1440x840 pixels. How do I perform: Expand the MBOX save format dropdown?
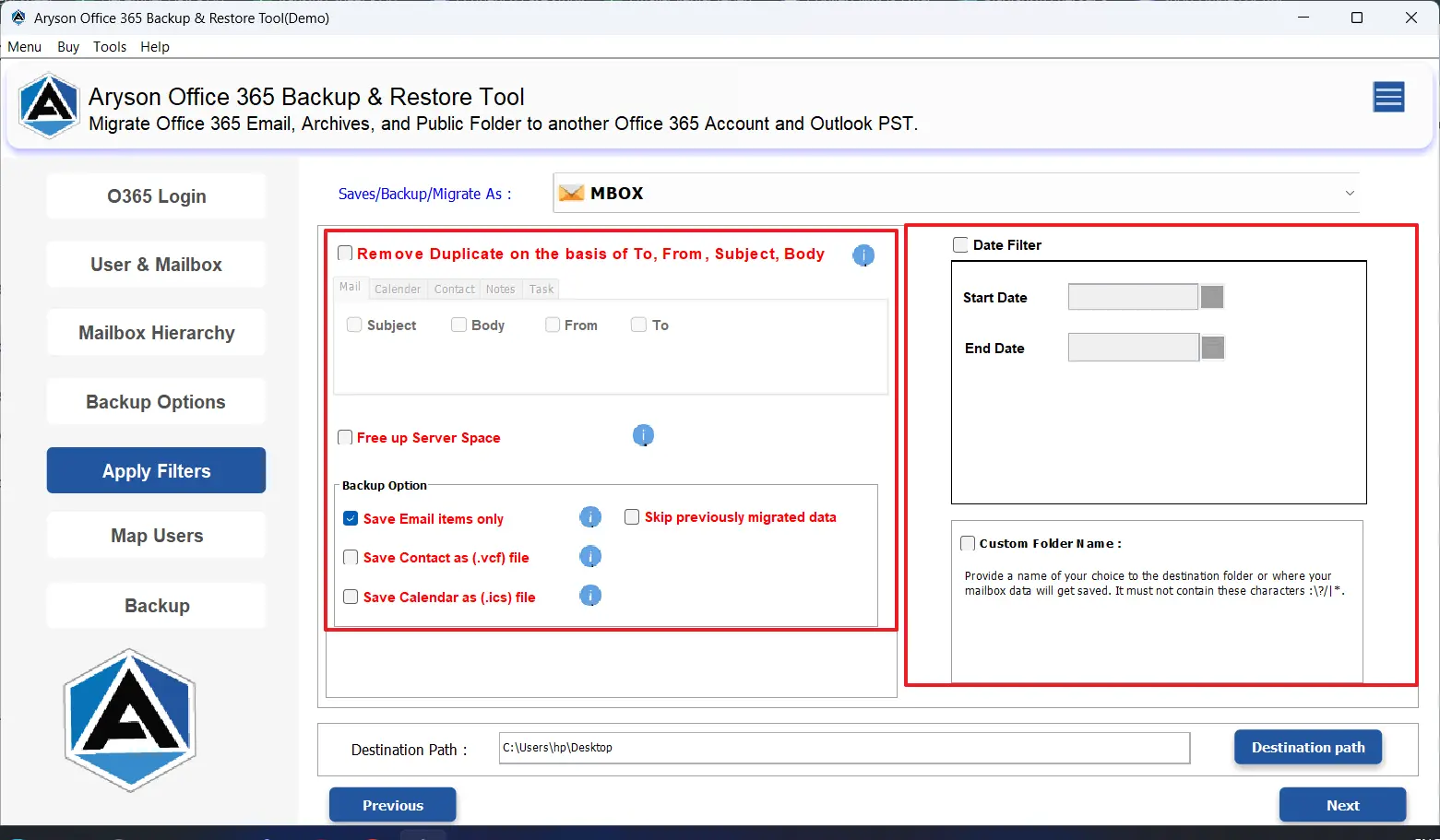1349,194
